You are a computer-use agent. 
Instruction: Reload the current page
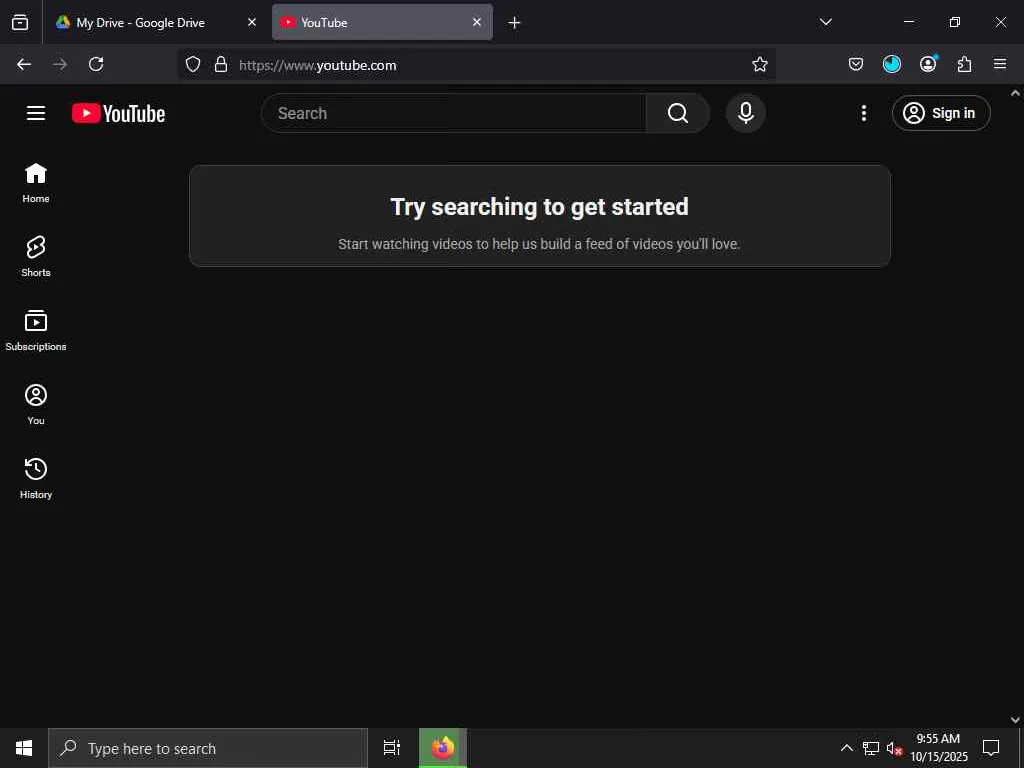click(x=96, y=64)
